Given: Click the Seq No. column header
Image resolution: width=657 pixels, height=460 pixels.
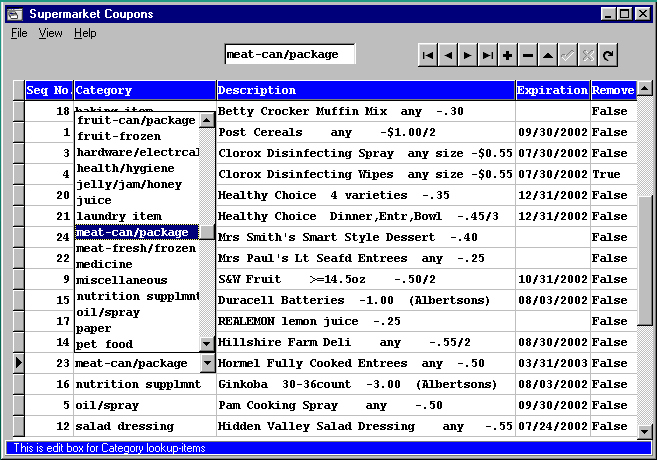Looking at the screenshot, I should [49, 90].
